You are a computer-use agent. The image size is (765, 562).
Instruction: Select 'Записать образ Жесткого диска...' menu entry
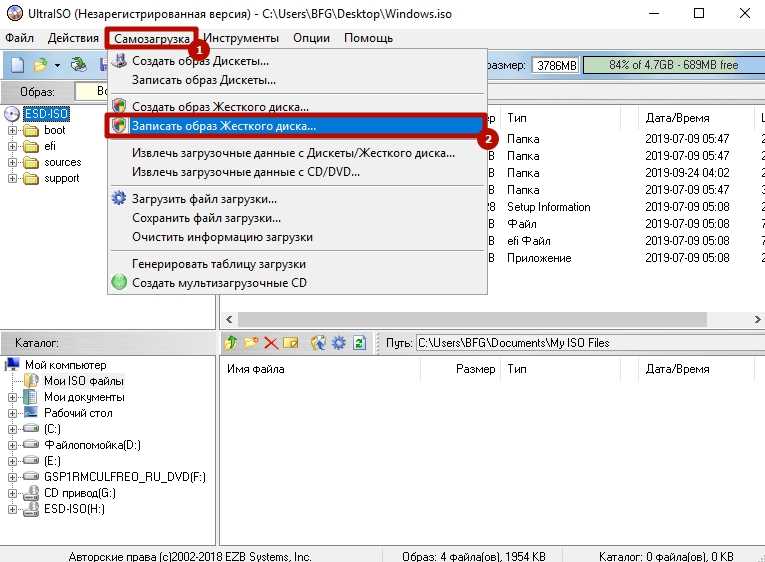(x=224, y=126)
